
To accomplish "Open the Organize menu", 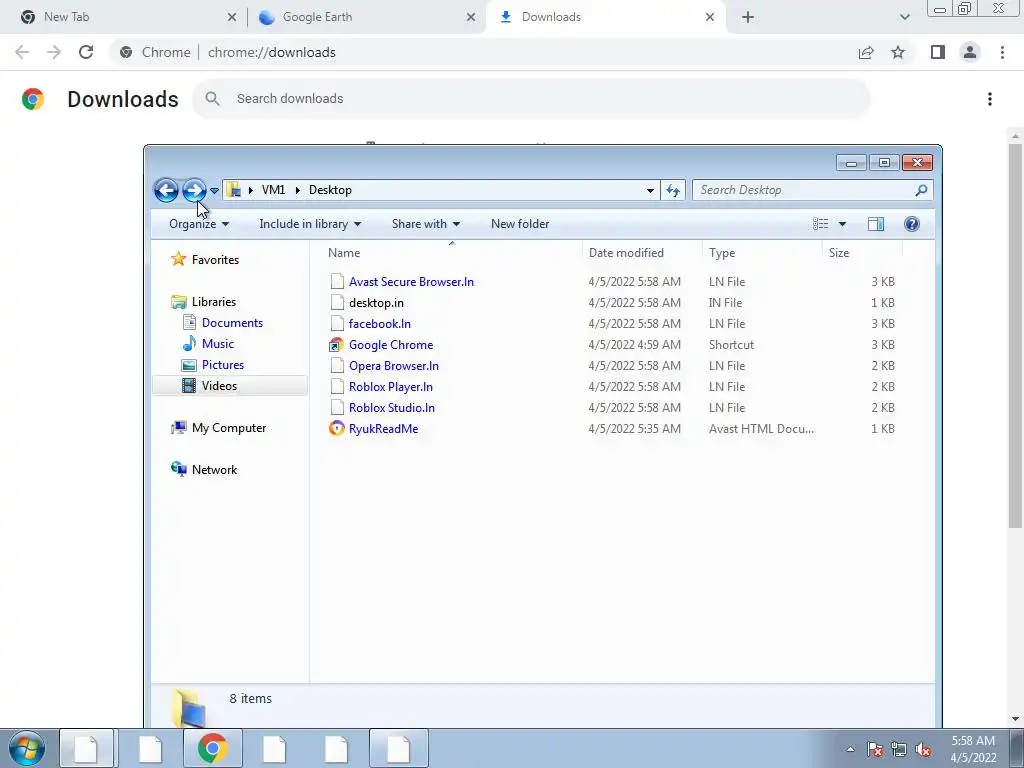I will click(x=199, y=224).
